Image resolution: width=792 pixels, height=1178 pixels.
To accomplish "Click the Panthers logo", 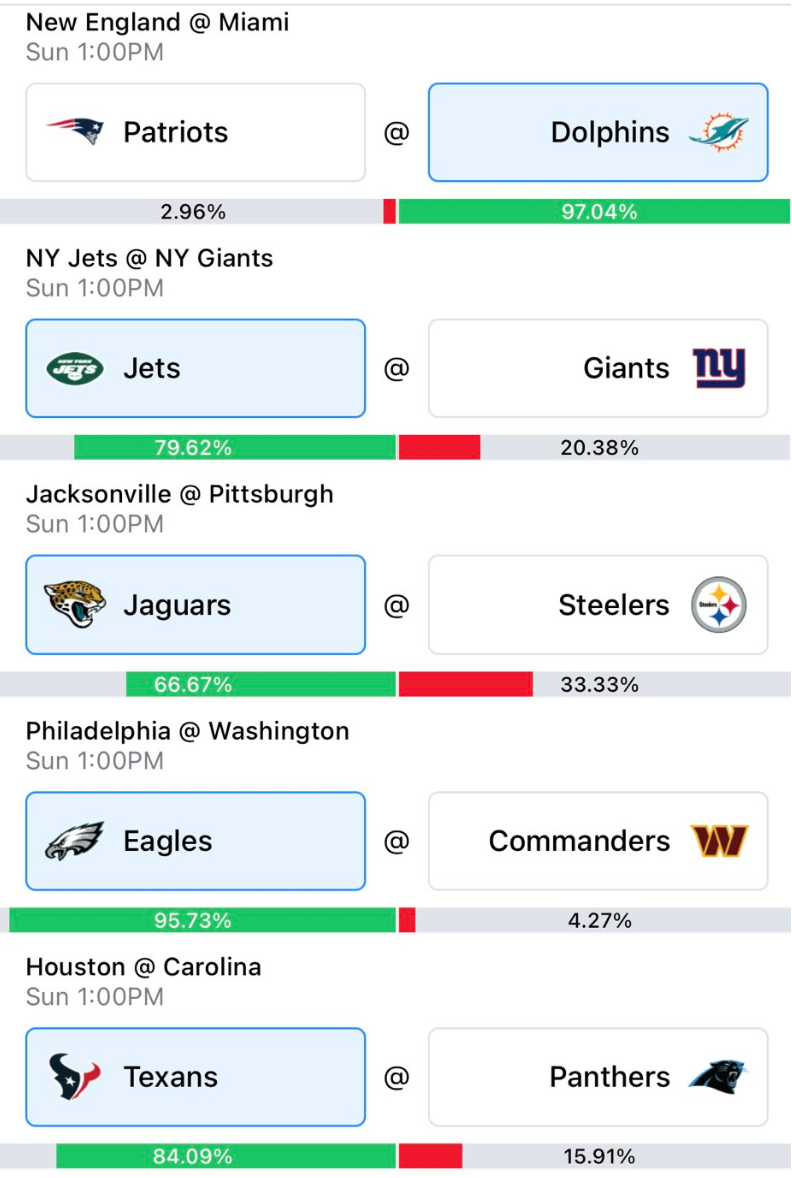I will [718, 1077].
